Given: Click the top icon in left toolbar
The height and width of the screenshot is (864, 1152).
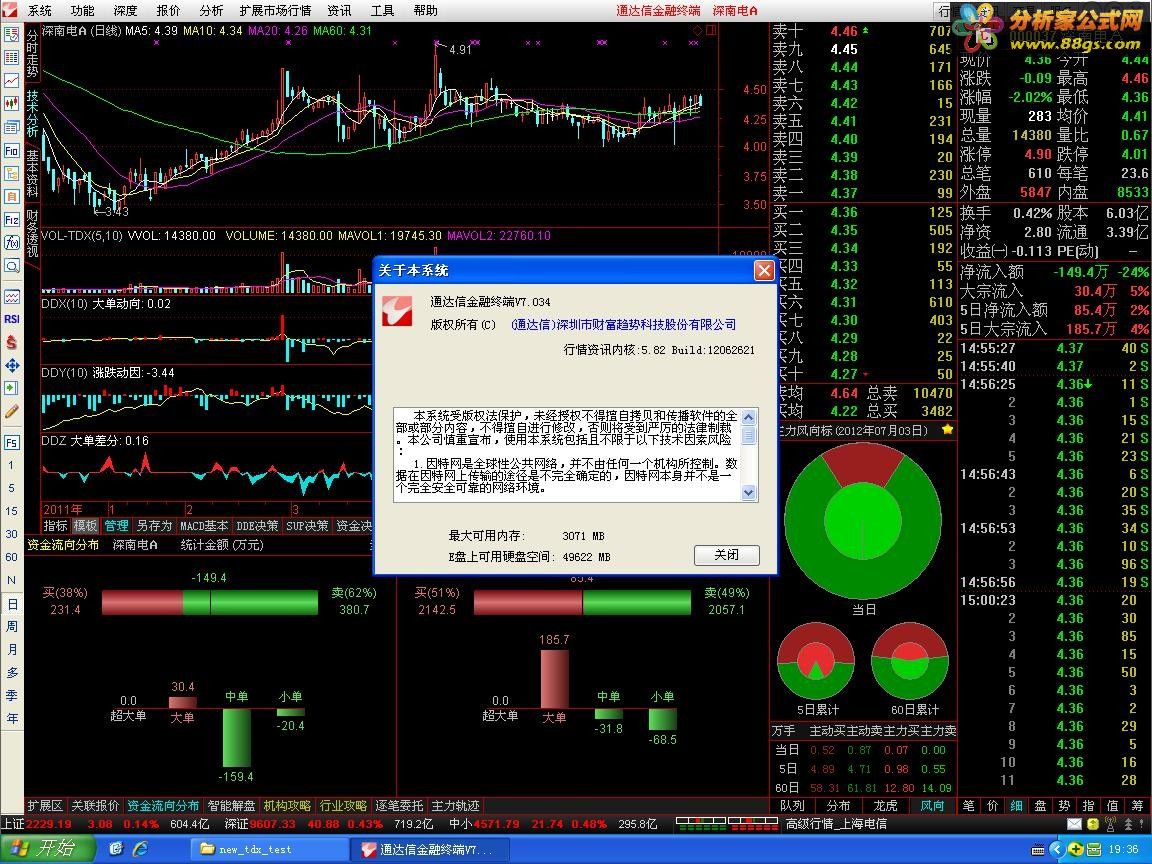Looking at the screenshot, I should (x=11, y=34).
